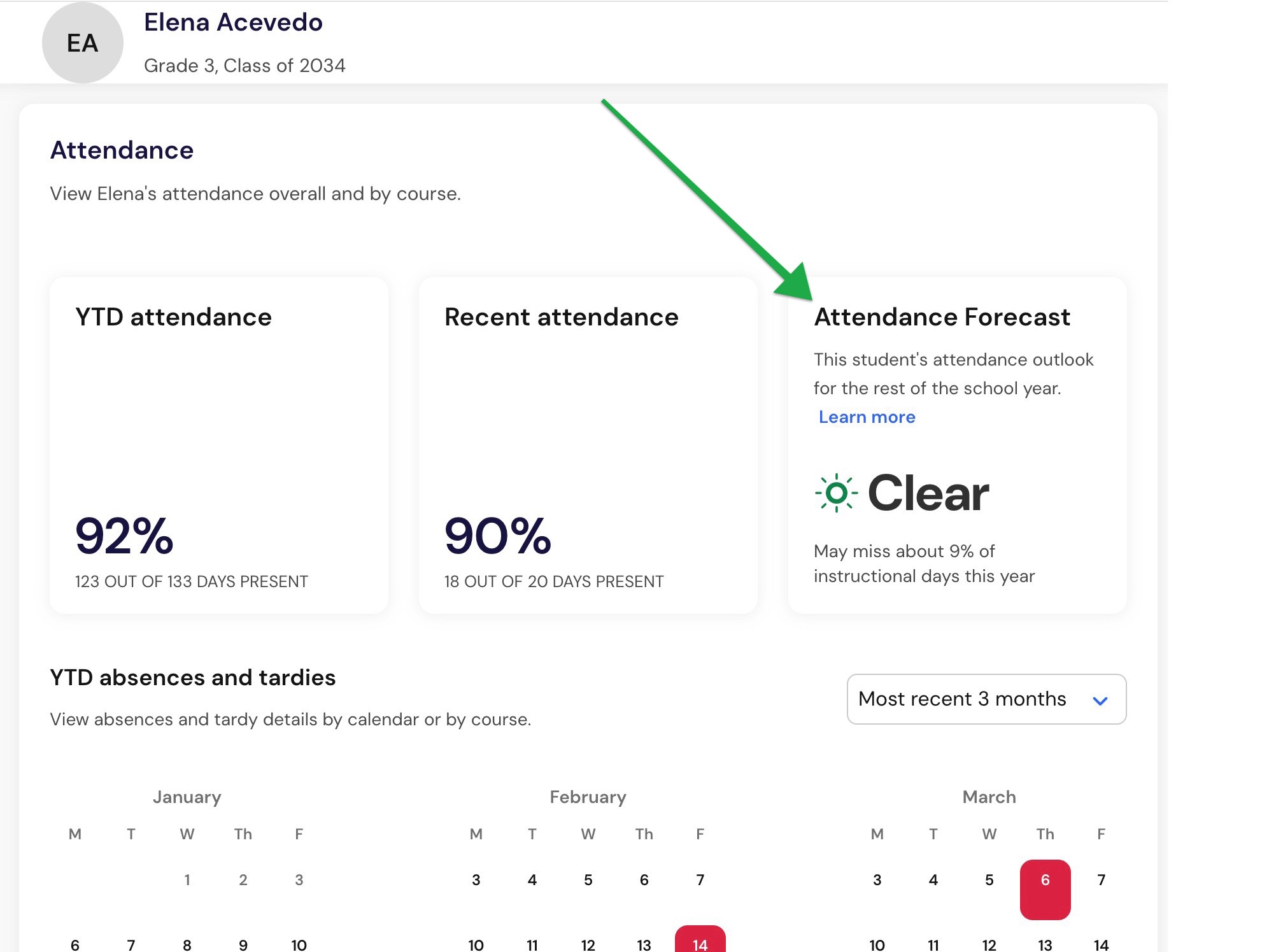Select the red March 6 absence day
Screen dimensions: 1276x952
tap(1045, 889)
